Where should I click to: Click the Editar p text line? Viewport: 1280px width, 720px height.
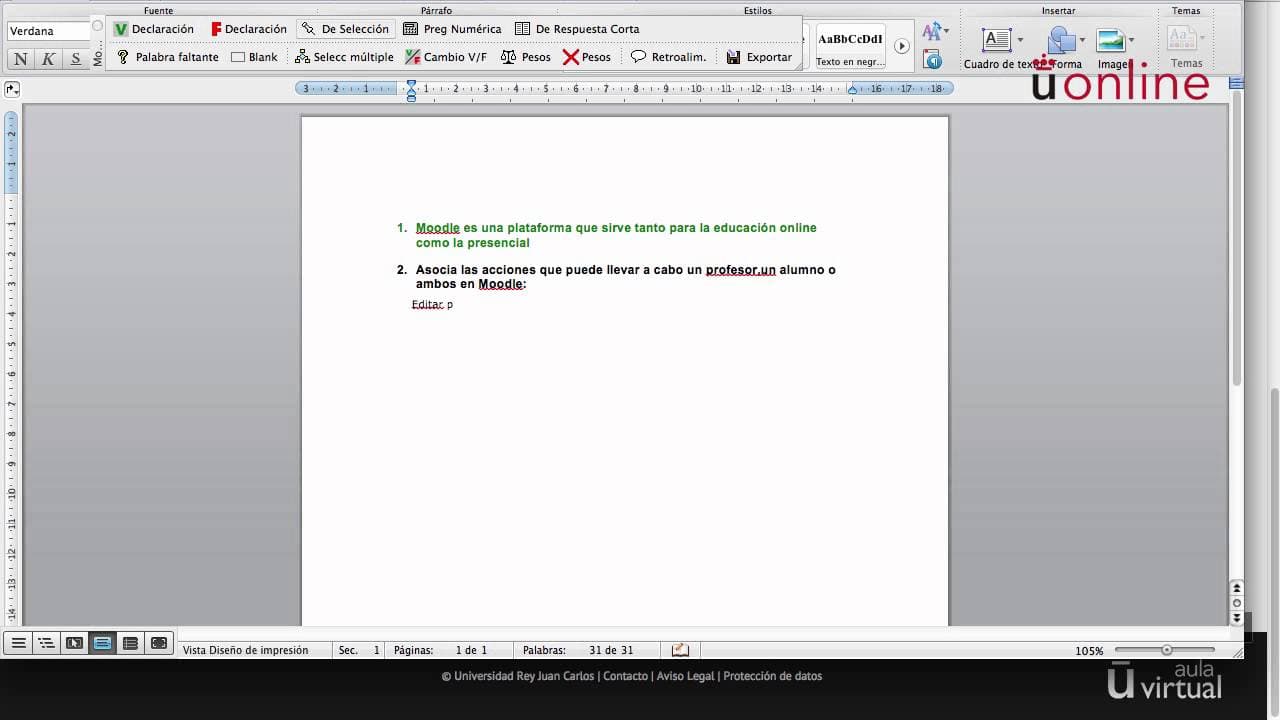coord(432,304)
